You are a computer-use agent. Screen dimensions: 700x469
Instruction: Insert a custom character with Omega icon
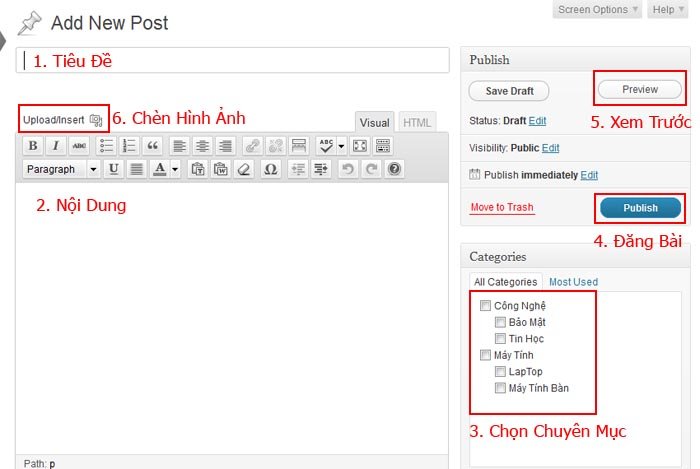point(270,169)
